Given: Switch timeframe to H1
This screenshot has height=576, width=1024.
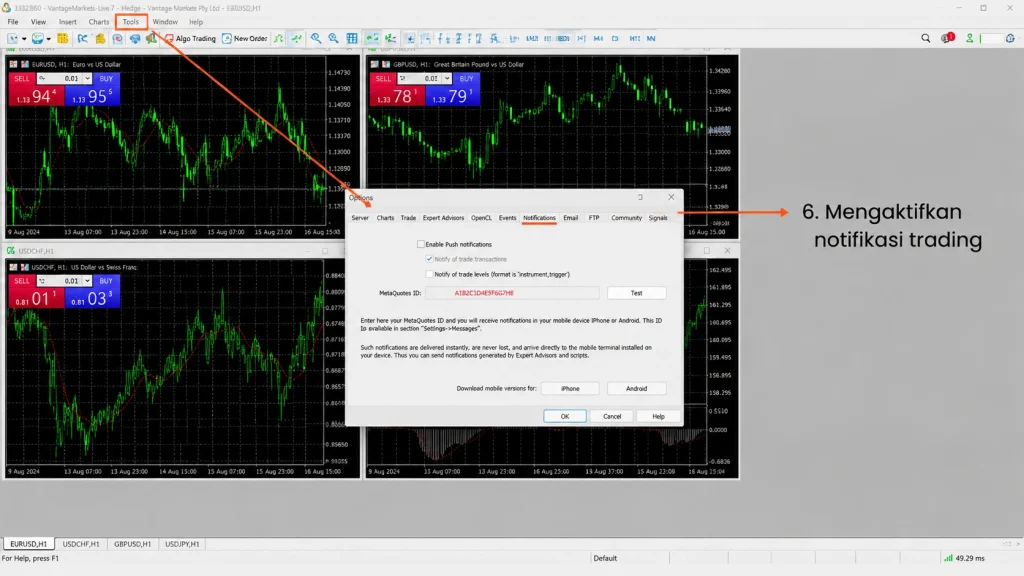Looking at the screenshot, I should tap(581, 39).
